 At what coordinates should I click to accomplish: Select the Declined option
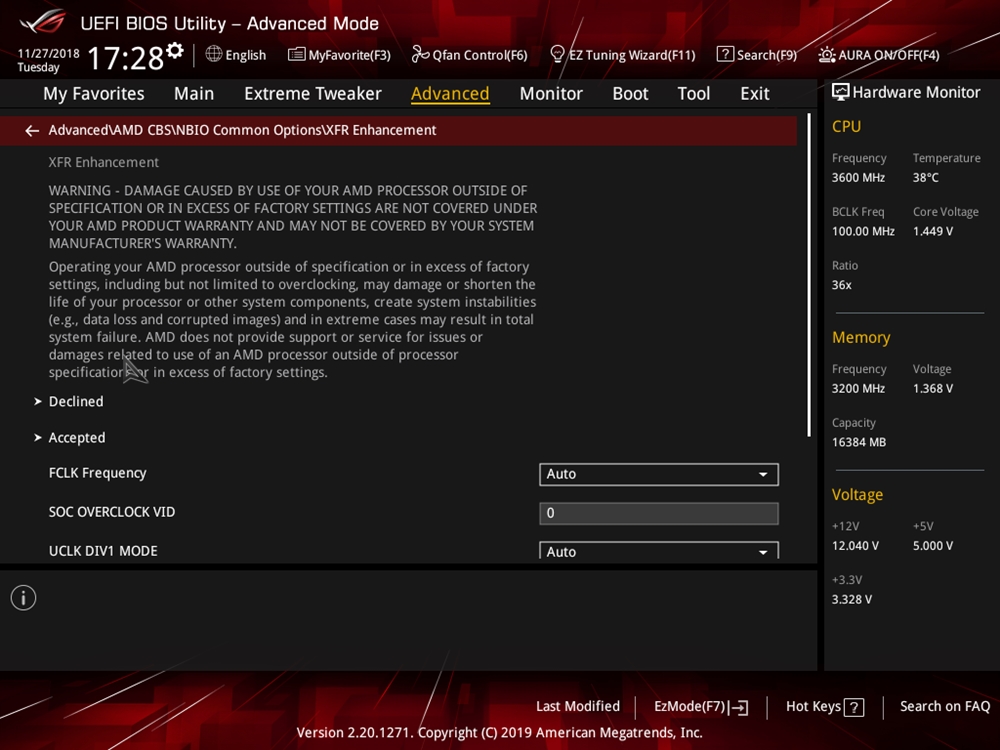pyautogui.click(x=76, y=401)
